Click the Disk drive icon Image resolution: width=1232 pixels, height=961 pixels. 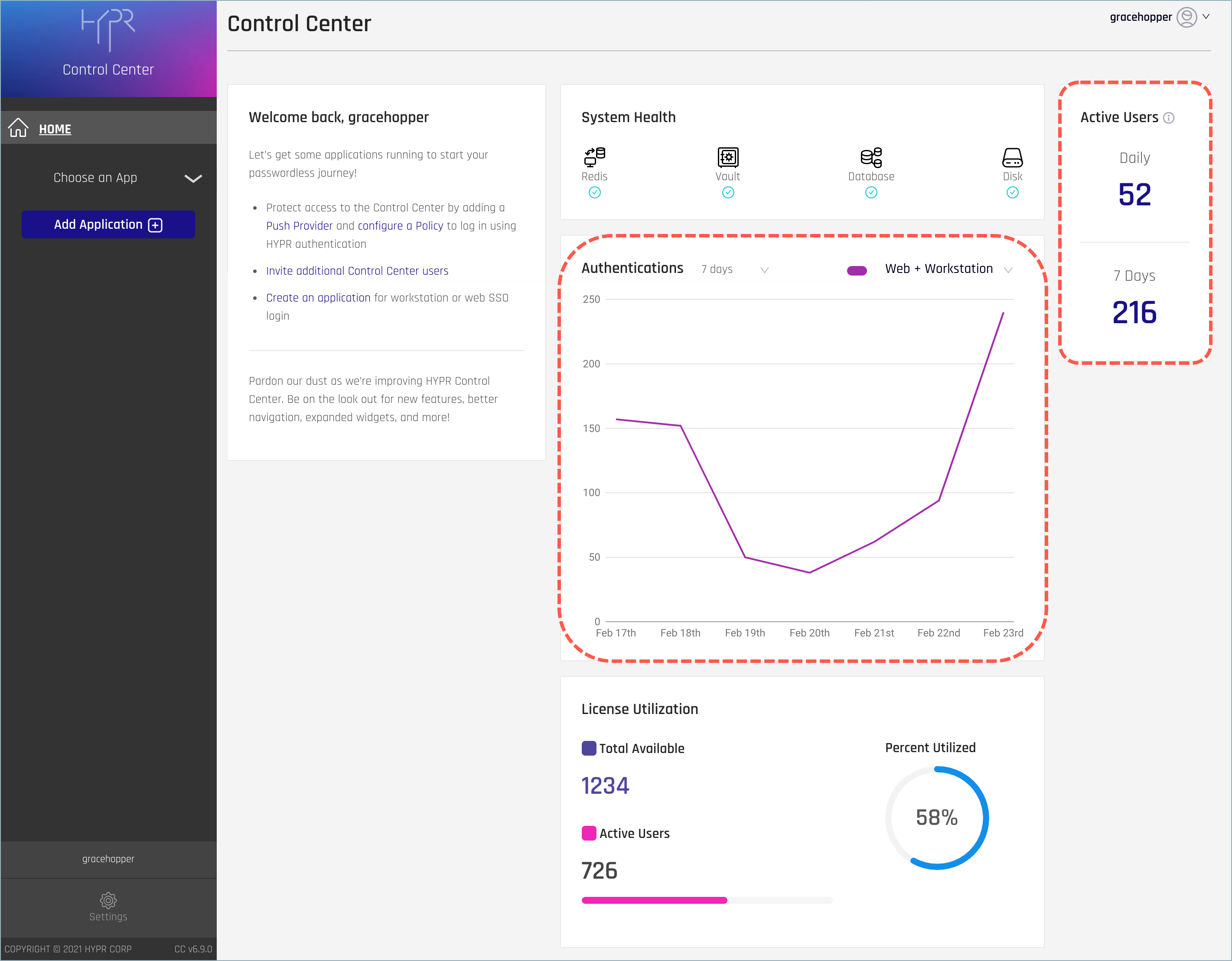pyautogui.click(x=1012, y=157)
